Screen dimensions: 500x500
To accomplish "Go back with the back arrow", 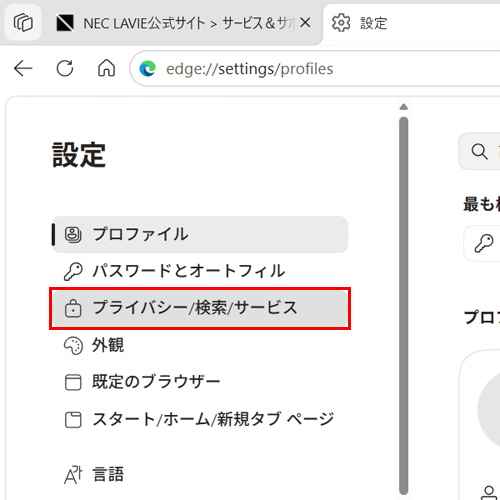I will tap(23, 68).
